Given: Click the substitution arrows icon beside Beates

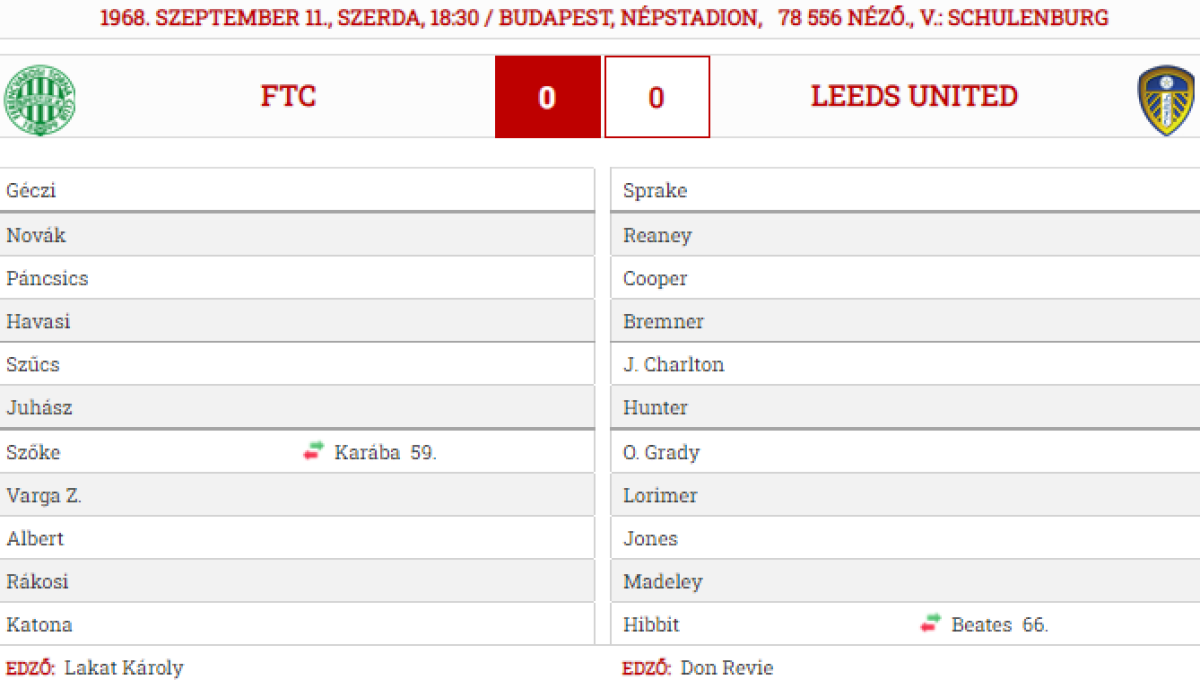Looking at the screenshot, I should 931,624.
